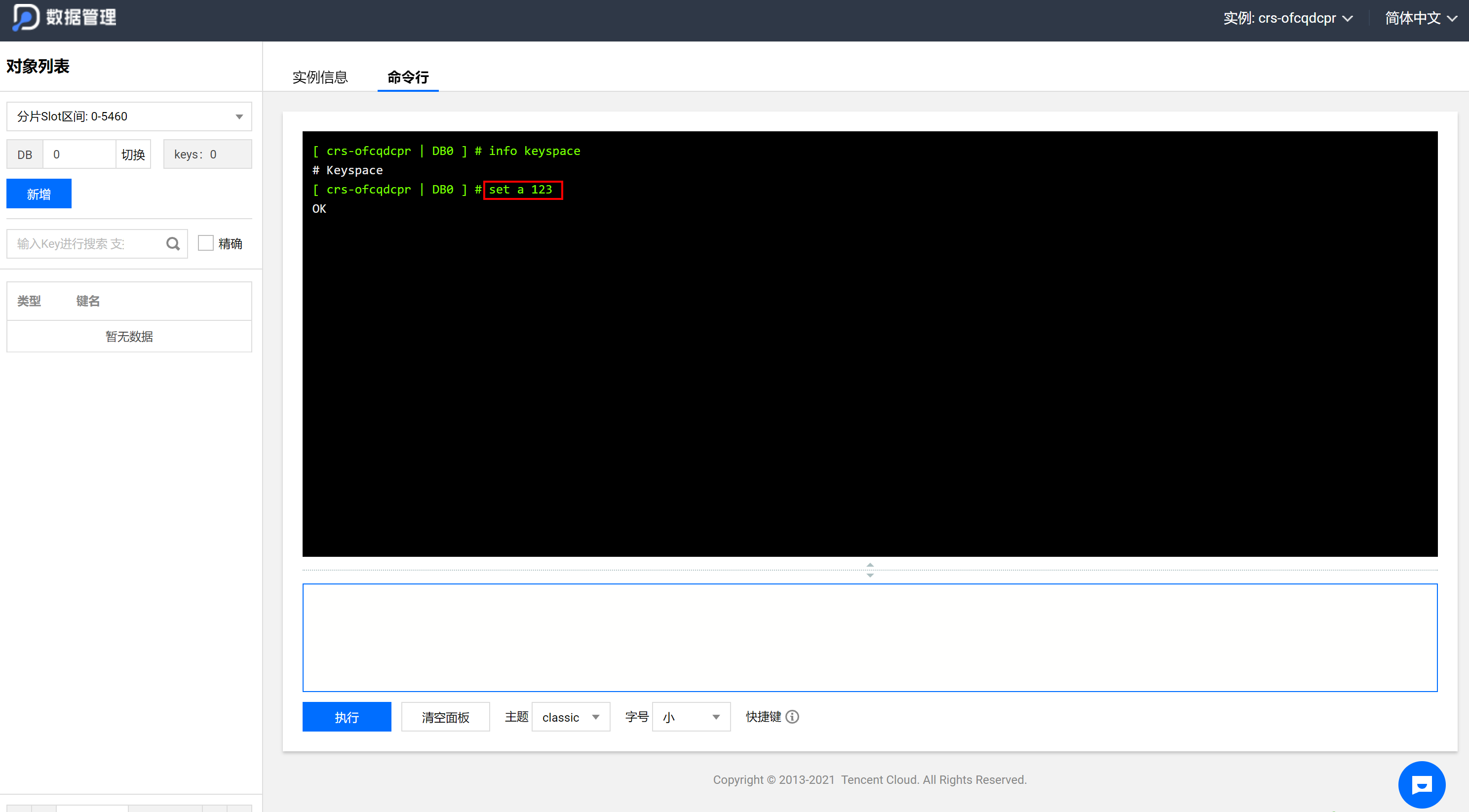Image resolution: width=1469 pixels, height=812 pixels.
Task: Click the key search magnifier icon
Action: click(173, 244)
